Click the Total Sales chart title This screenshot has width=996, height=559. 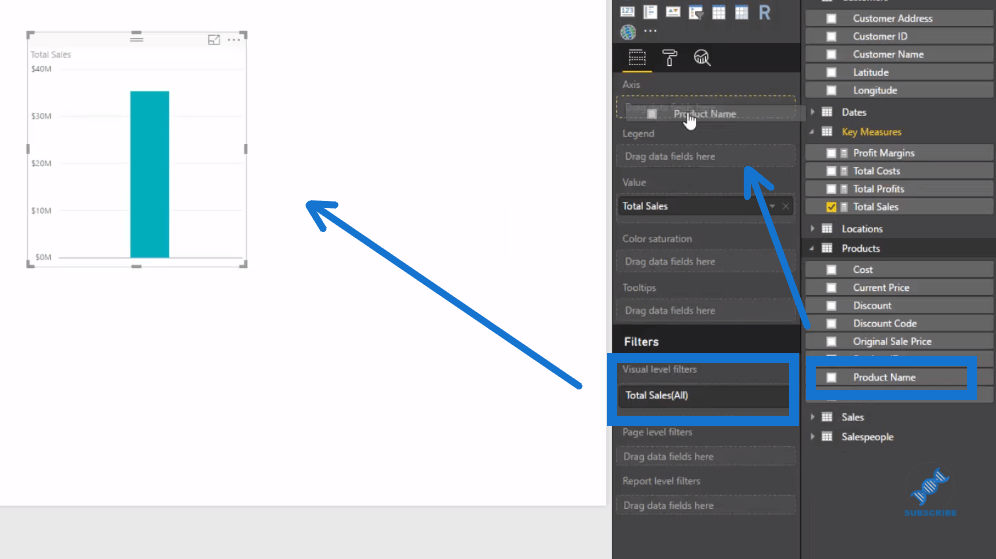[x=51, y=55]
